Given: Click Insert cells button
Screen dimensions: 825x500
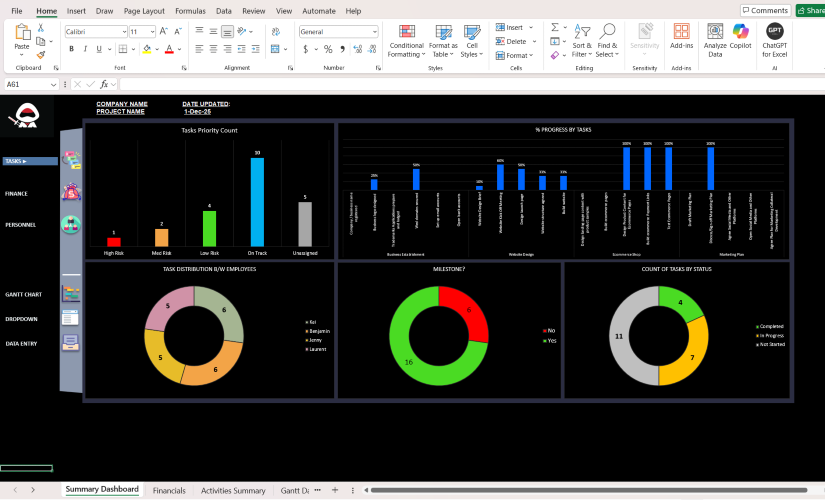Looking at the screenshot, I should [x=509, y=27].
